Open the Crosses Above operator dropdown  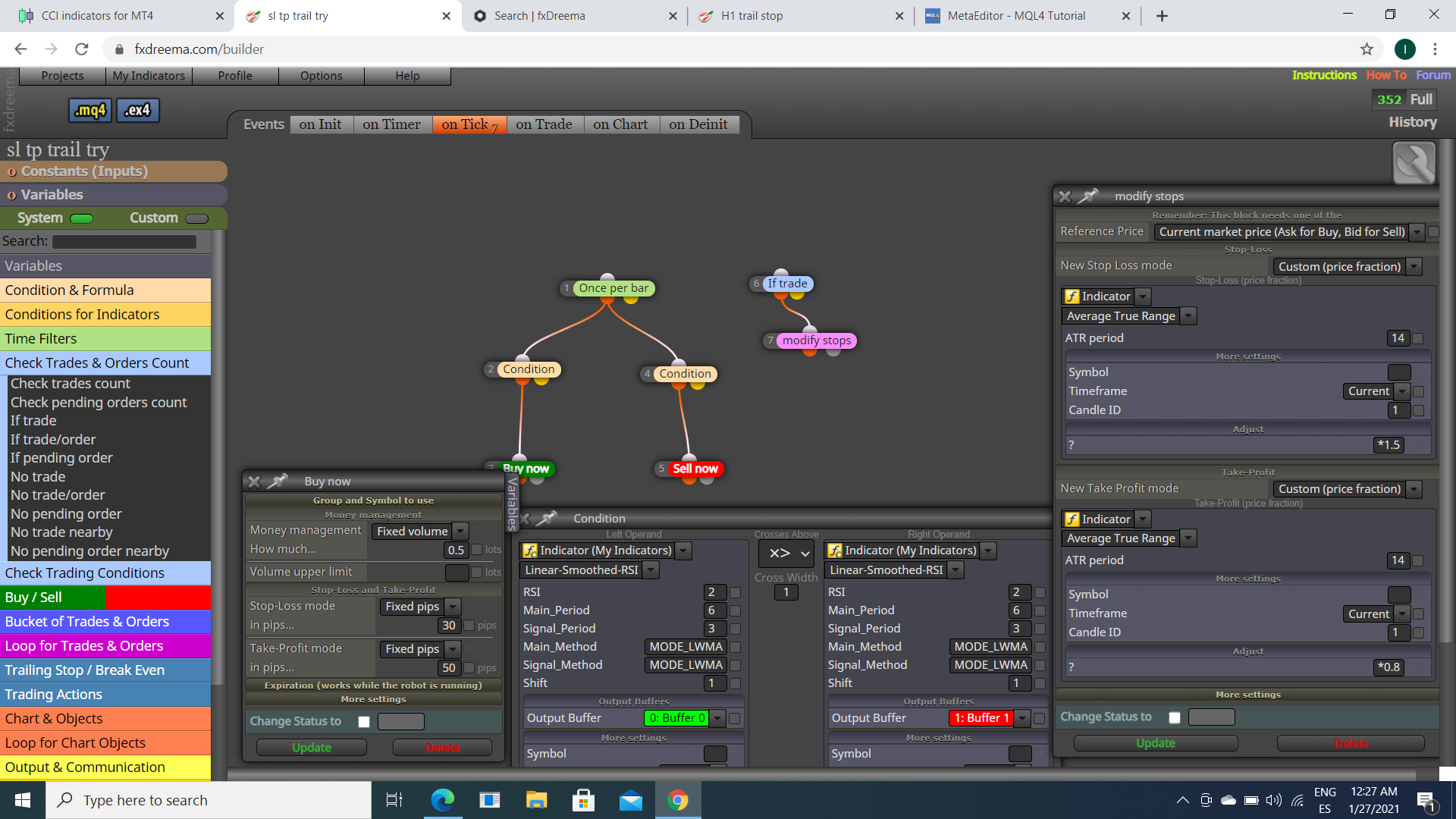[x=786, y=554]
